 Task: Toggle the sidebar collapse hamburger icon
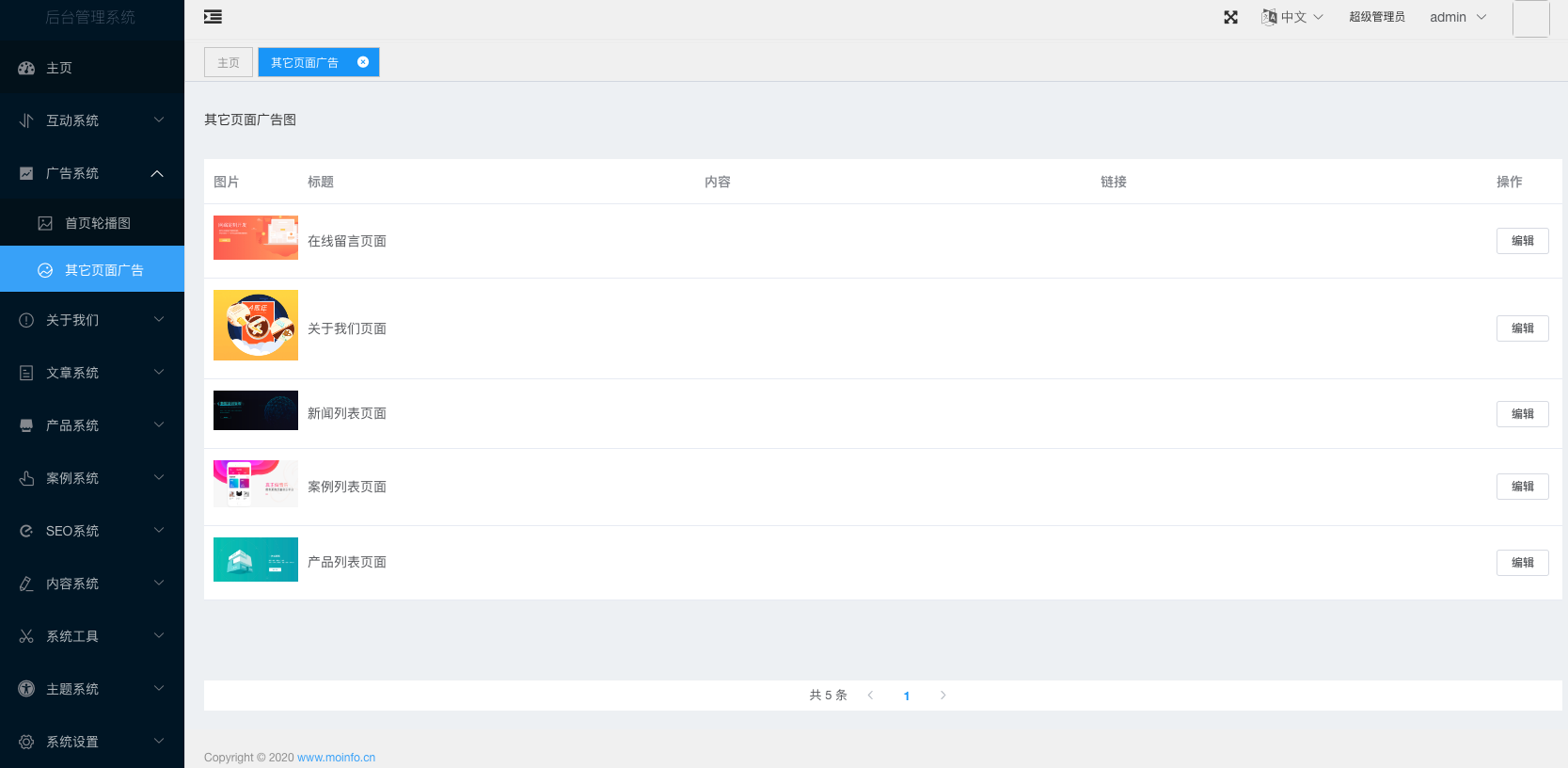[213, 17]
